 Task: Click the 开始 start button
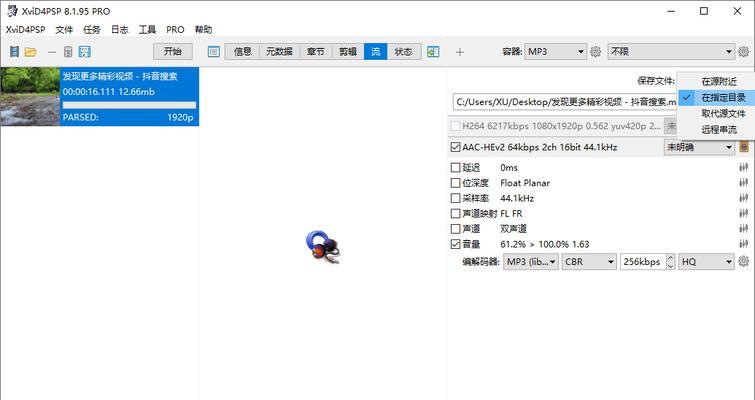tap(172, 52)
